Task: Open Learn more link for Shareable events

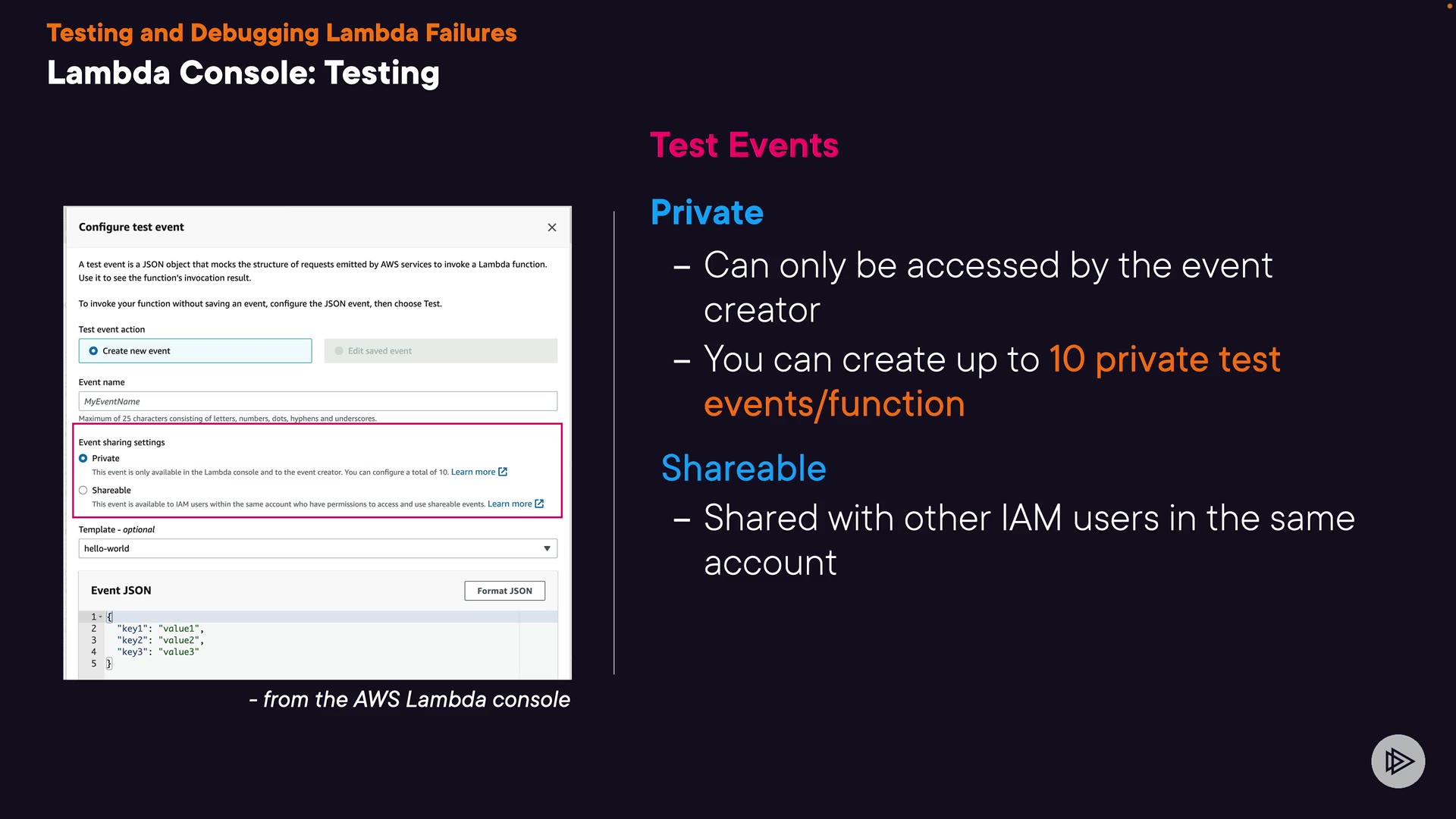Action: coord(509,504)
